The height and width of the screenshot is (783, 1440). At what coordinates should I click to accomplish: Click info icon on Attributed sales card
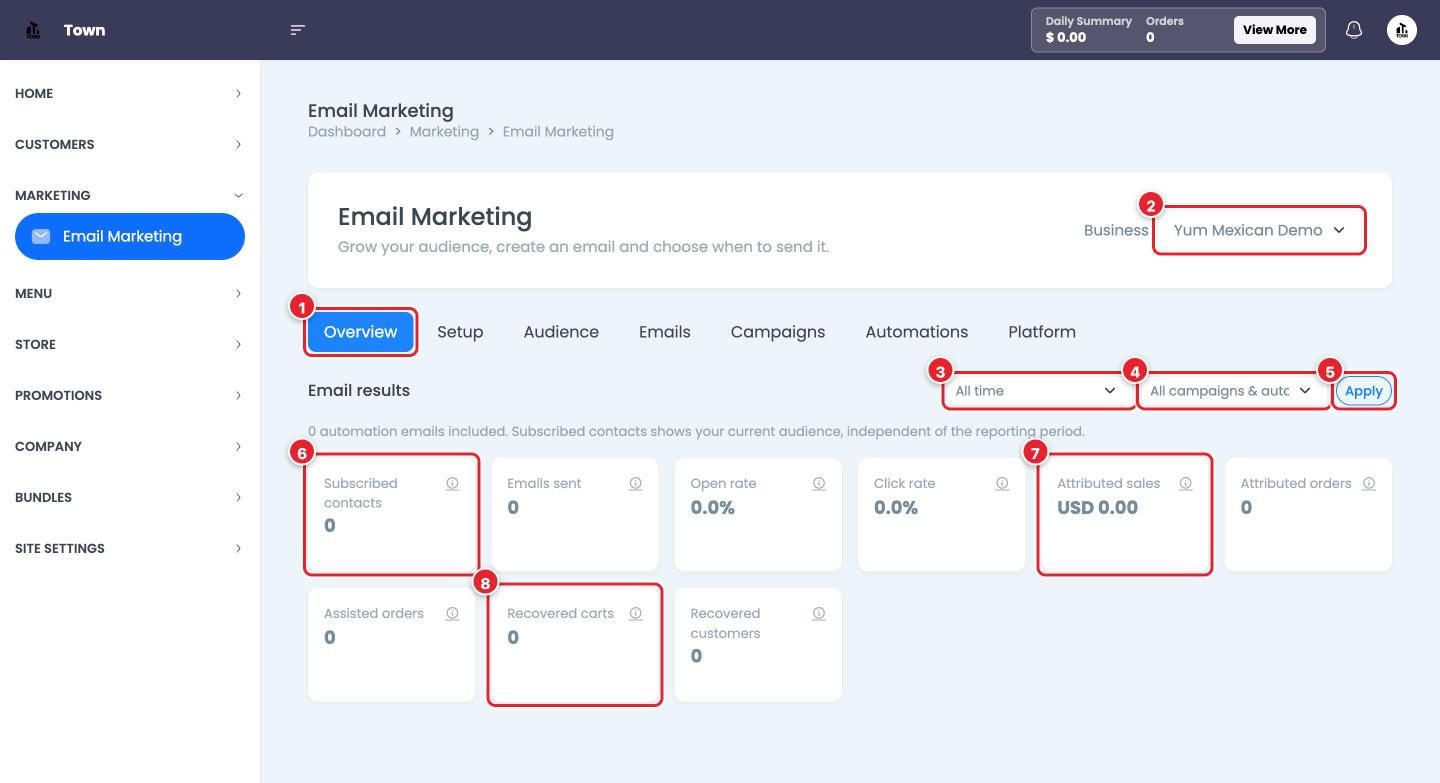tap(1185, 483)
